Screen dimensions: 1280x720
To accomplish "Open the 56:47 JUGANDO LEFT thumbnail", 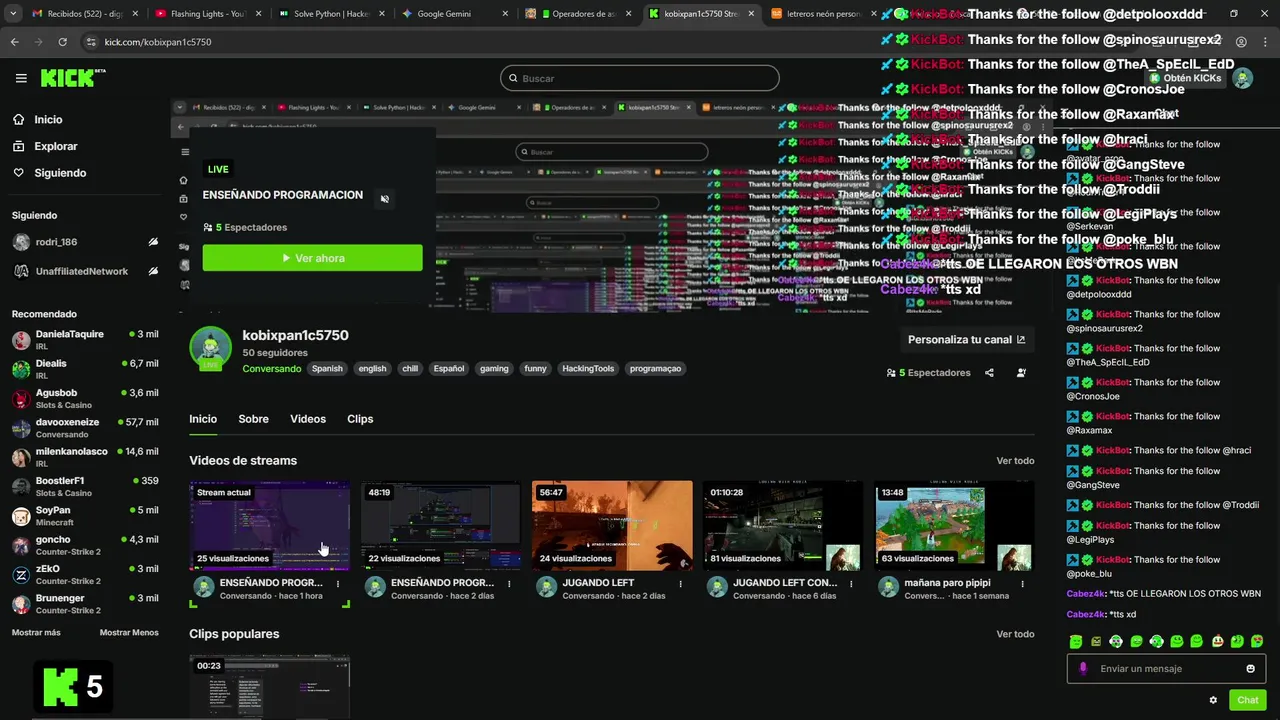I will (612, 526).
